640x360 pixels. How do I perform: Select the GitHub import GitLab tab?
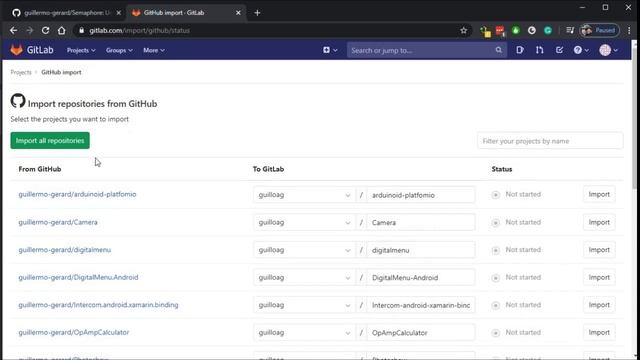(186, 13)
